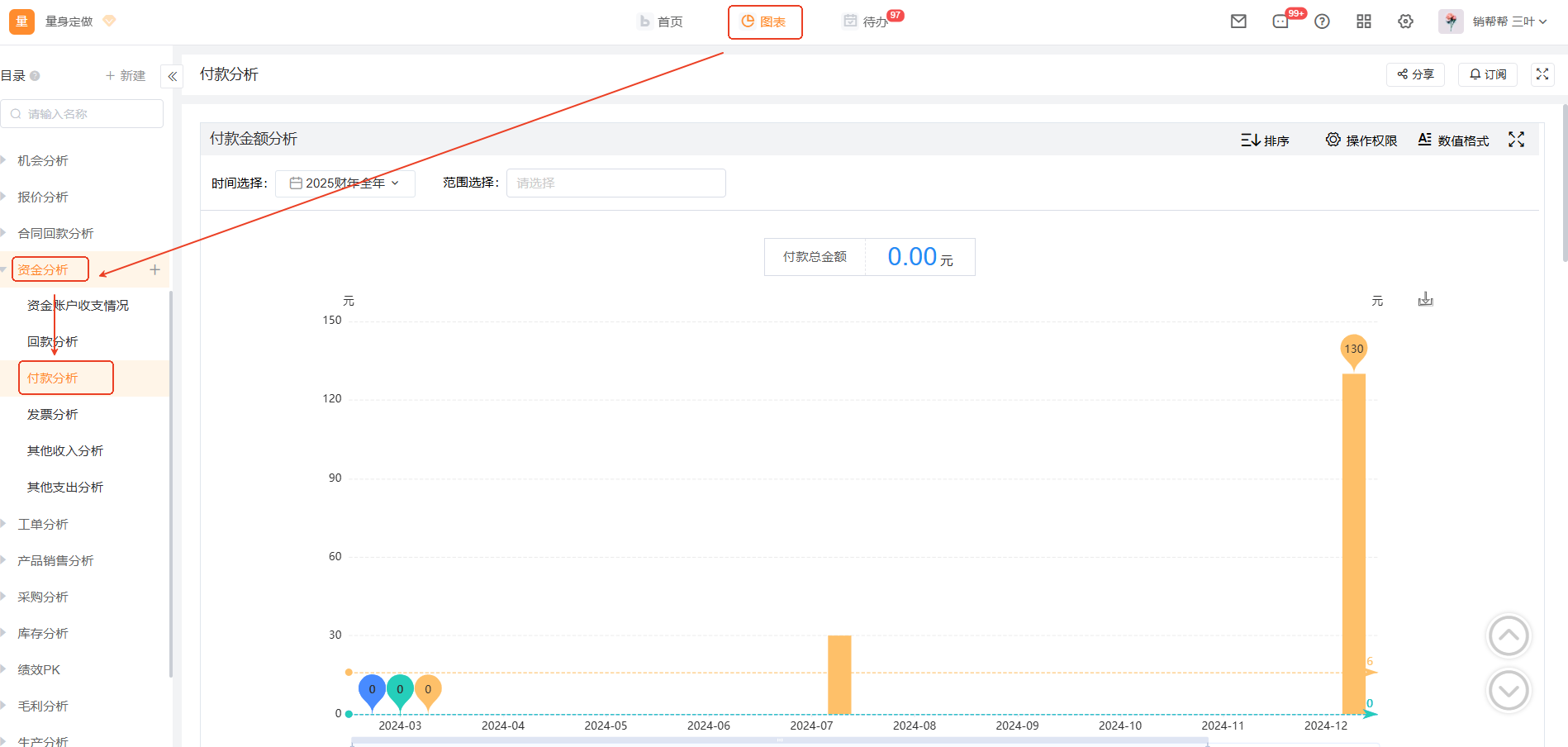Switch to the 首页 tab

661,21
